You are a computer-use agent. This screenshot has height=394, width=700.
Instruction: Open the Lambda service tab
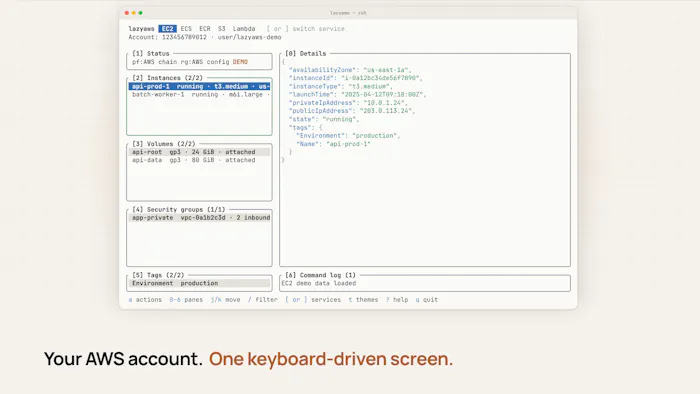(x=244, y=29)
